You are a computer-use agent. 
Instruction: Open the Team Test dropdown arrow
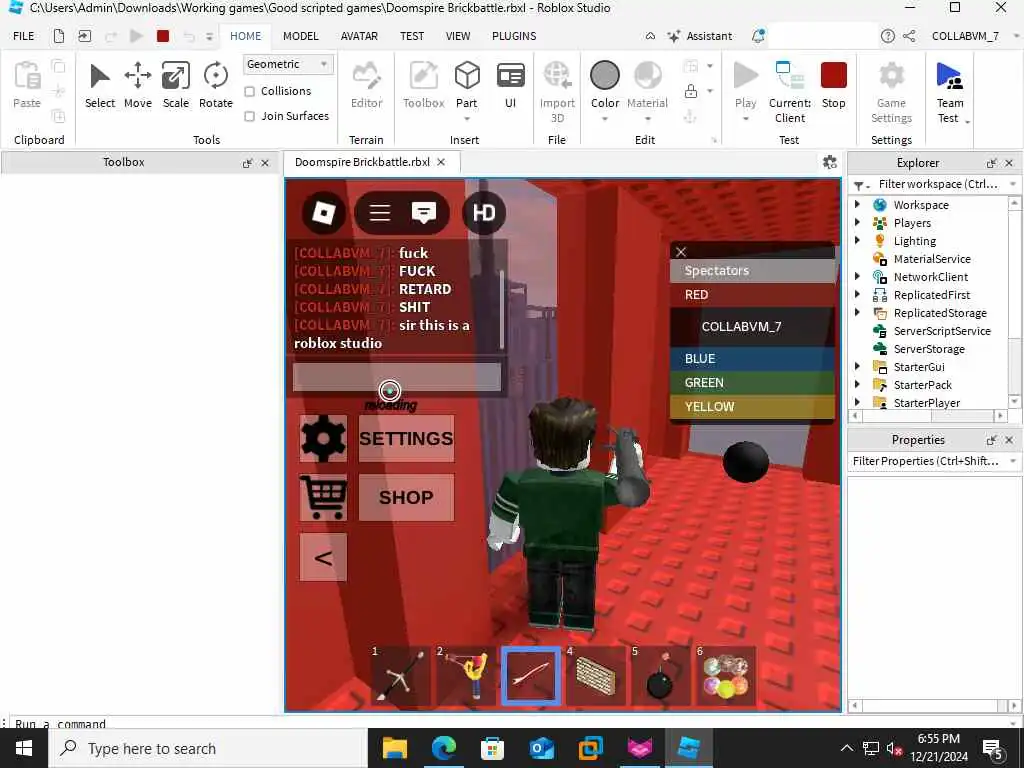point(967,122)
